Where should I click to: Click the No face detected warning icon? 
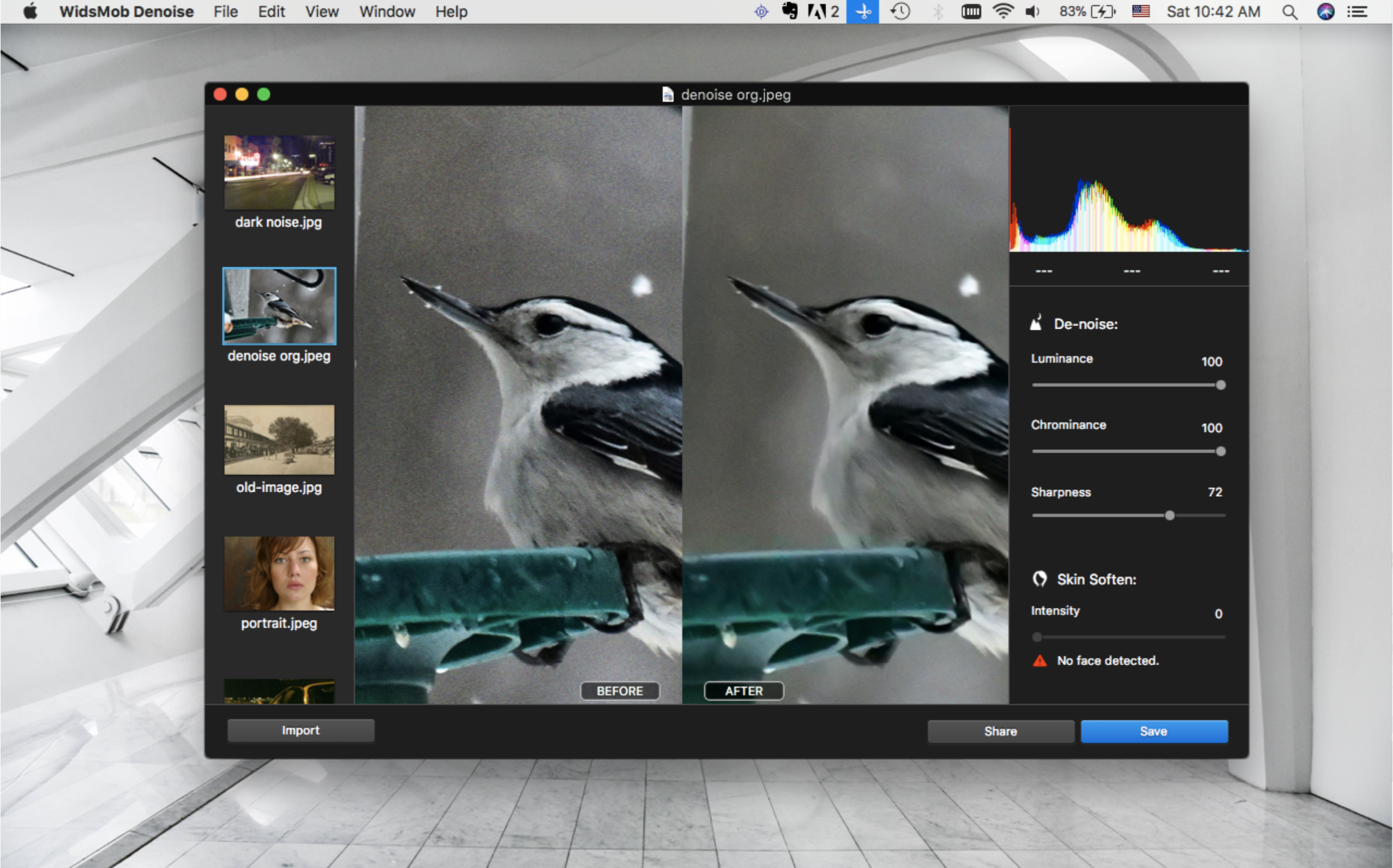(1039, 661)
